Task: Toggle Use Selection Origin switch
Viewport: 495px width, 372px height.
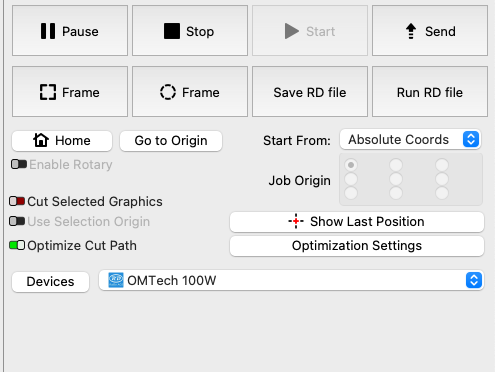Action: pos(17,221)
